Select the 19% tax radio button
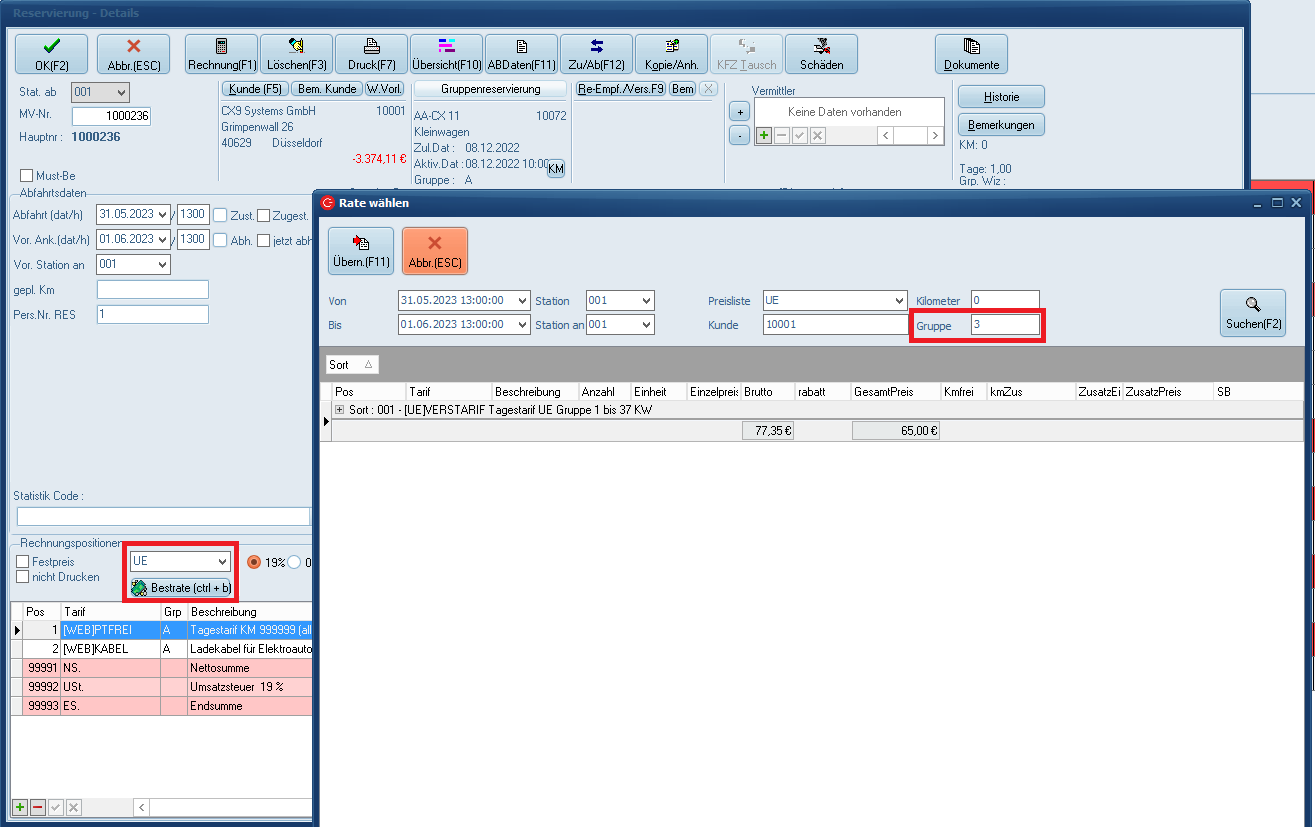Image resolution: width=1315 pixels, height=827 pixels. [x=254, y=562]
